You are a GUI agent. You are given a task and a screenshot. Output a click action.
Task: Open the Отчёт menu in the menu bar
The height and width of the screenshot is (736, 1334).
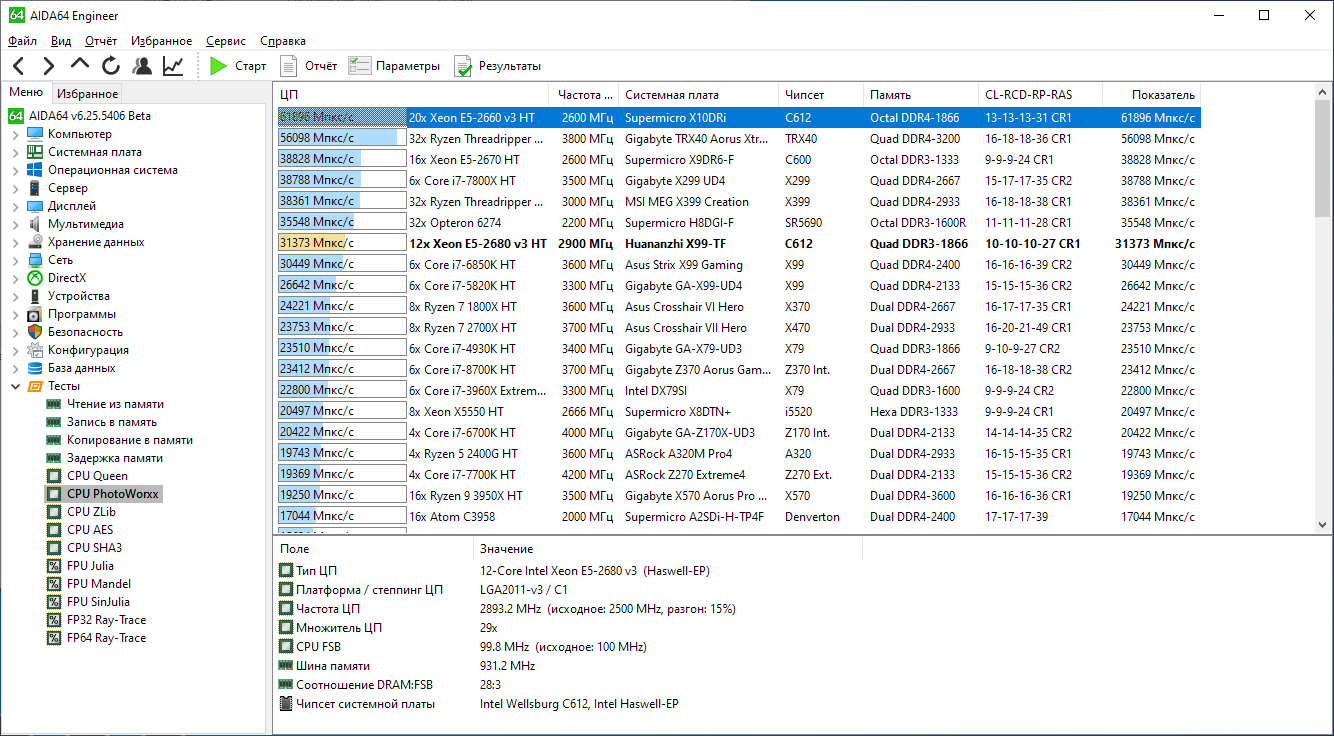click(101, 41)
